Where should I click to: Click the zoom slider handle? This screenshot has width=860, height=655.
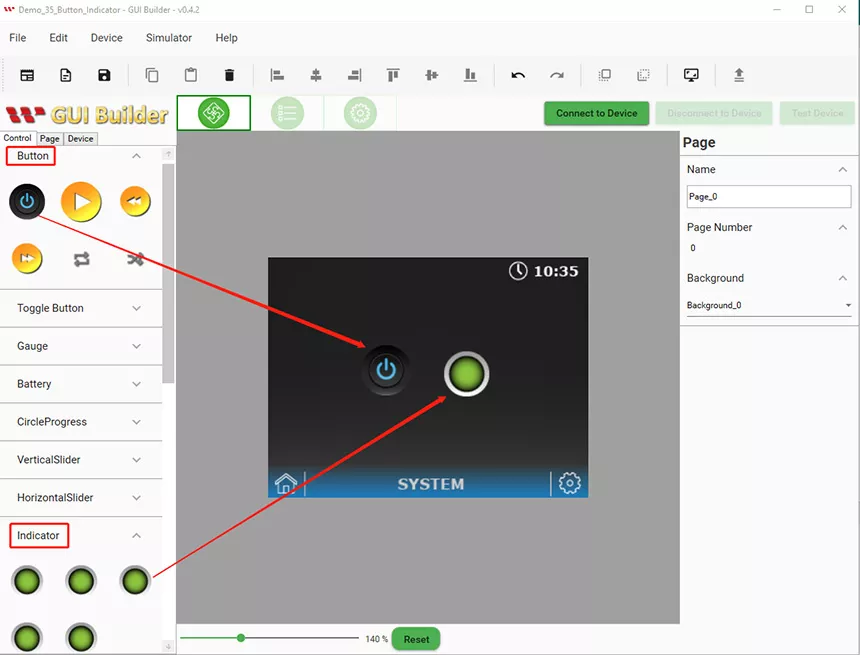[x=241, y=638]
